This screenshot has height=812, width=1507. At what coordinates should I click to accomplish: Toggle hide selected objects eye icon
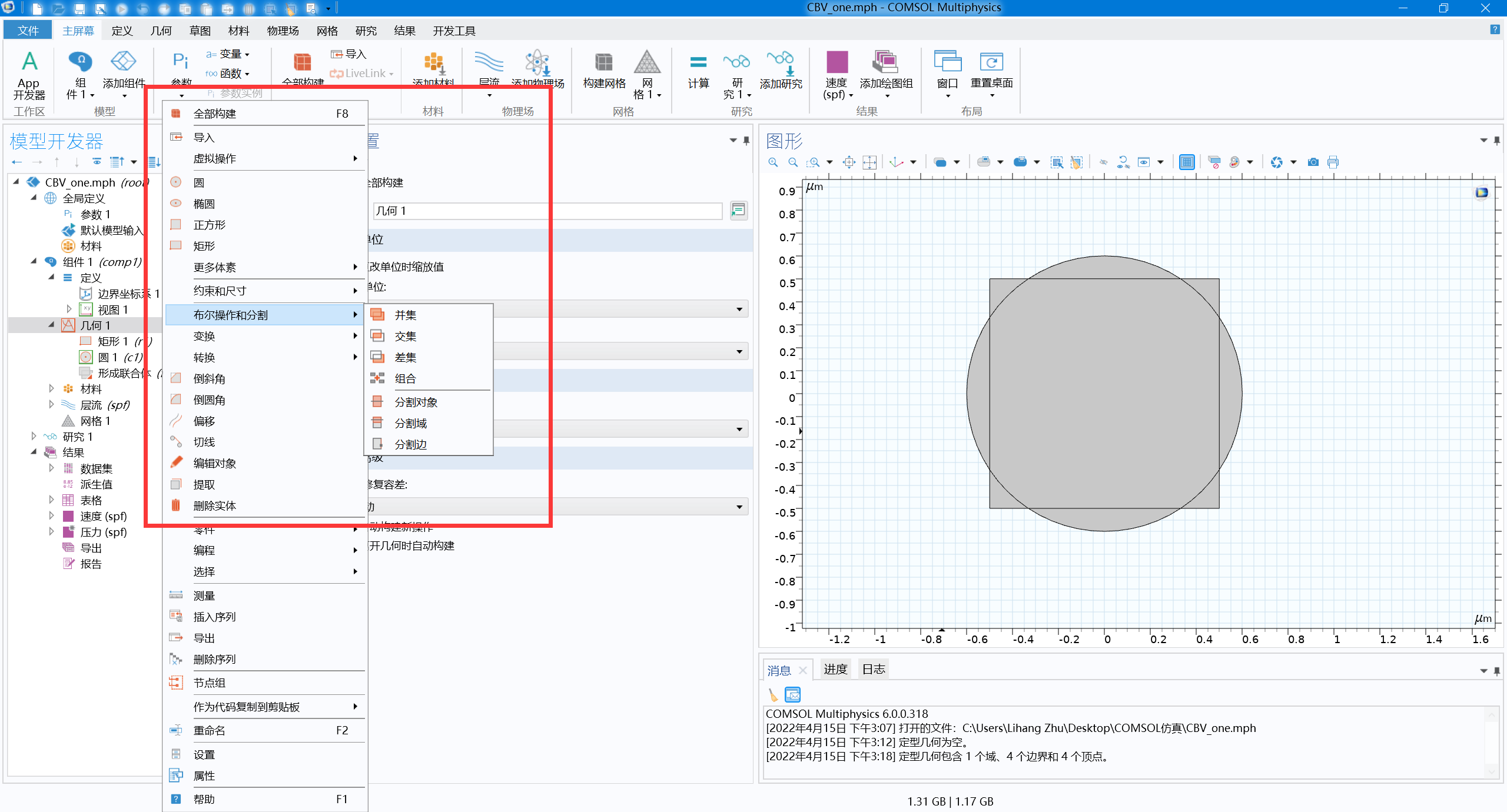pyautogui.click(x=1103, y=162)
